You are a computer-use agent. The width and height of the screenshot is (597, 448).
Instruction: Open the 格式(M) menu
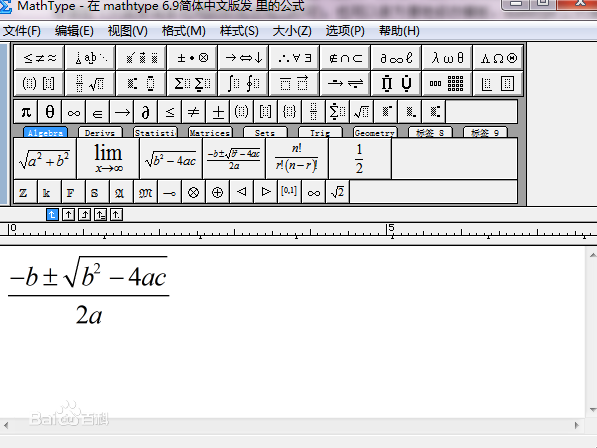click(184, 31)
